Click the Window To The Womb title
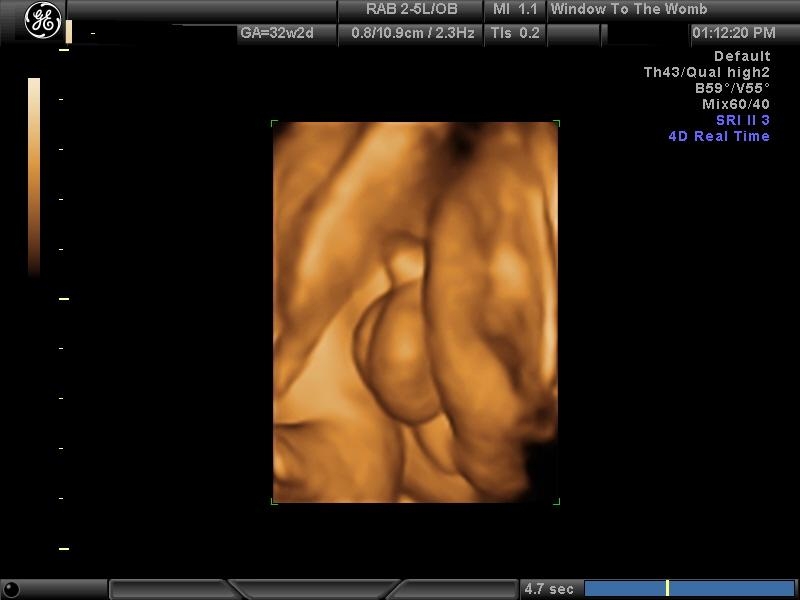The image size is (800, 600). (629, 9)
